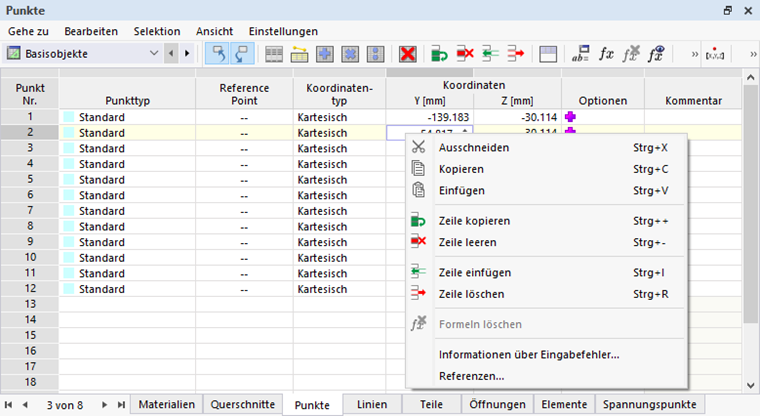Click the red clear-row toolbar icon

tap(465, 54)
